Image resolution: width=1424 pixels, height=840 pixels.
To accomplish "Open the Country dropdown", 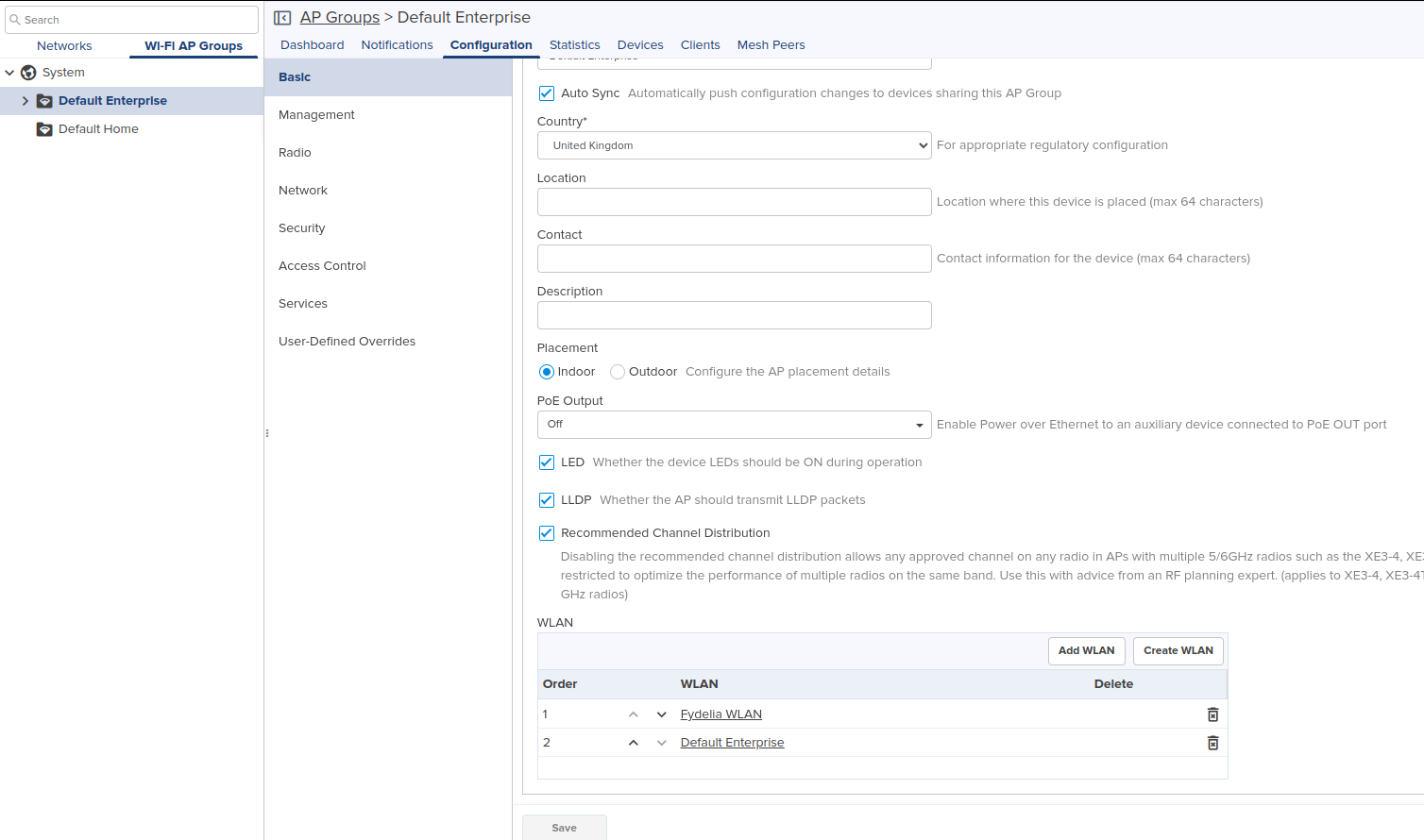I will [734, 145].
